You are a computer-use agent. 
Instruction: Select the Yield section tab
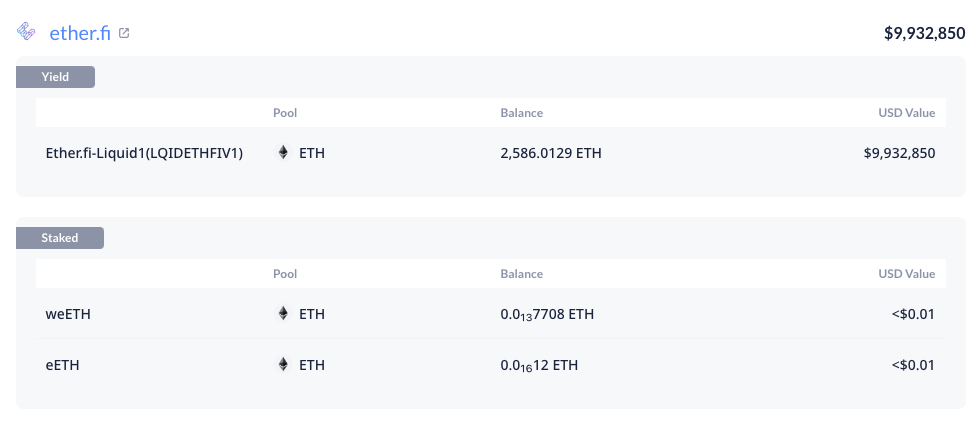click(55, 77)
